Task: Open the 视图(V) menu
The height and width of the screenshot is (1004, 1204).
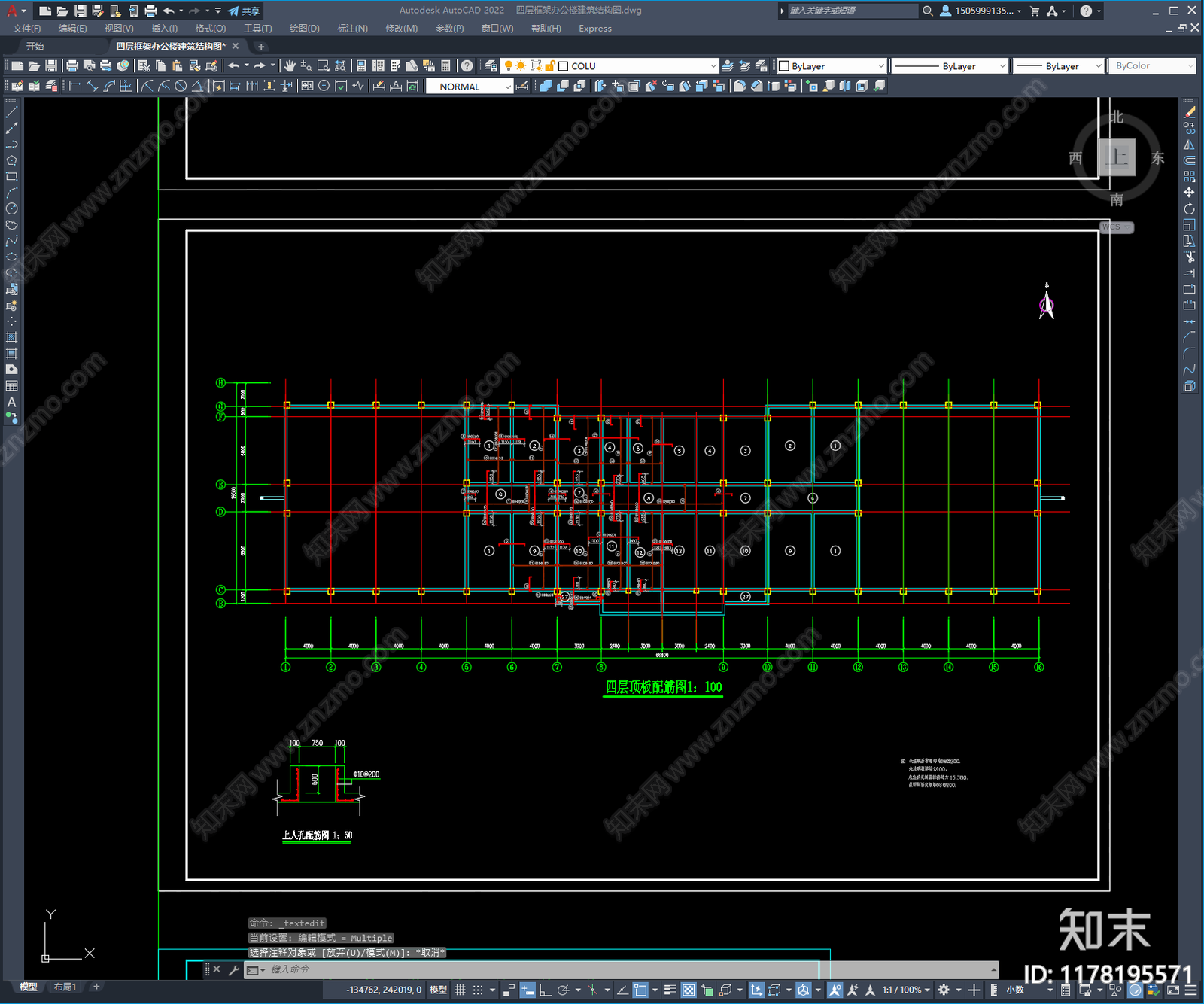Action: coord(119,29)
